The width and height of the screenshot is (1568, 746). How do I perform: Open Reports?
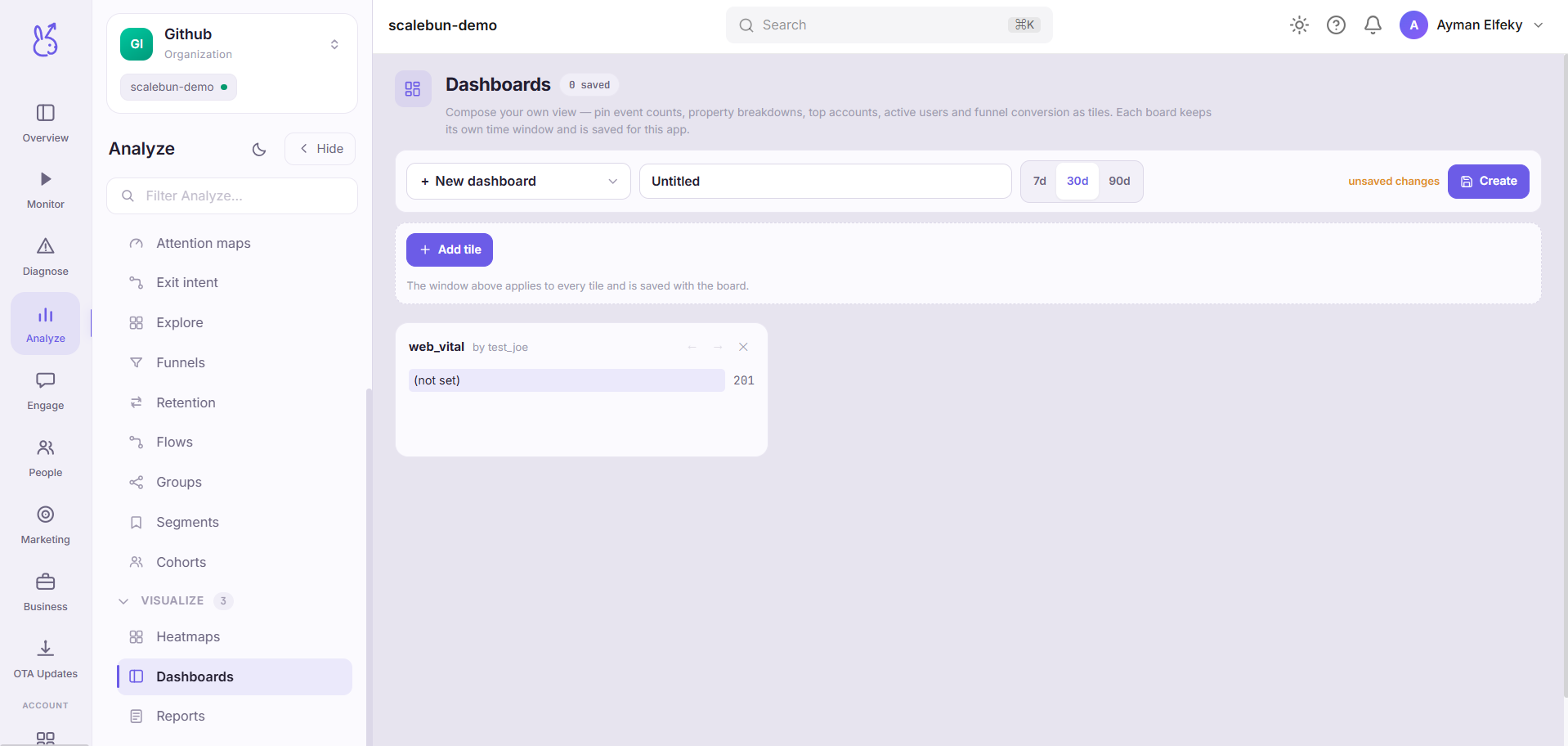tap(235, 717)
